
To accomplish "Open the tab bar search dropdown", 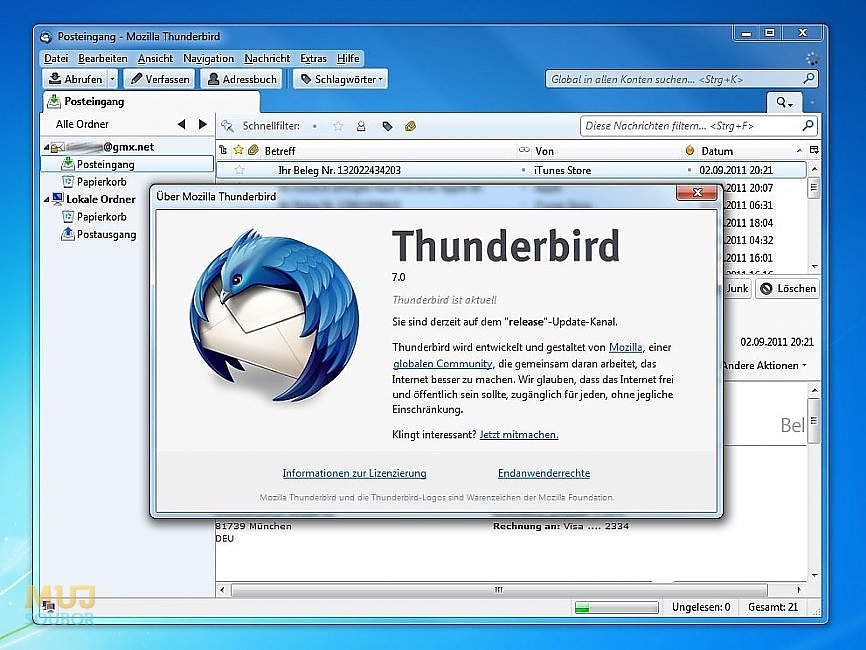I will [784, 102].
